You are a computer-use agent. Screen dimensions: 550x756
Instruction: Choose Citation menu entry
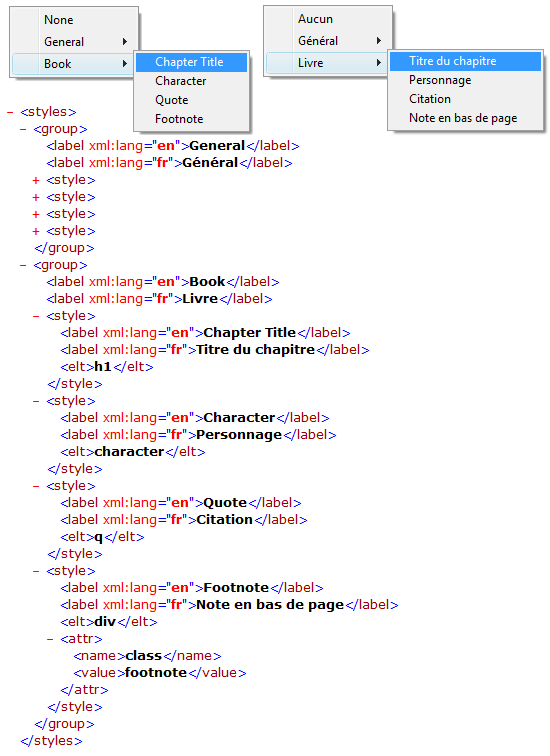pyautogui.click(x=465, y=99)
